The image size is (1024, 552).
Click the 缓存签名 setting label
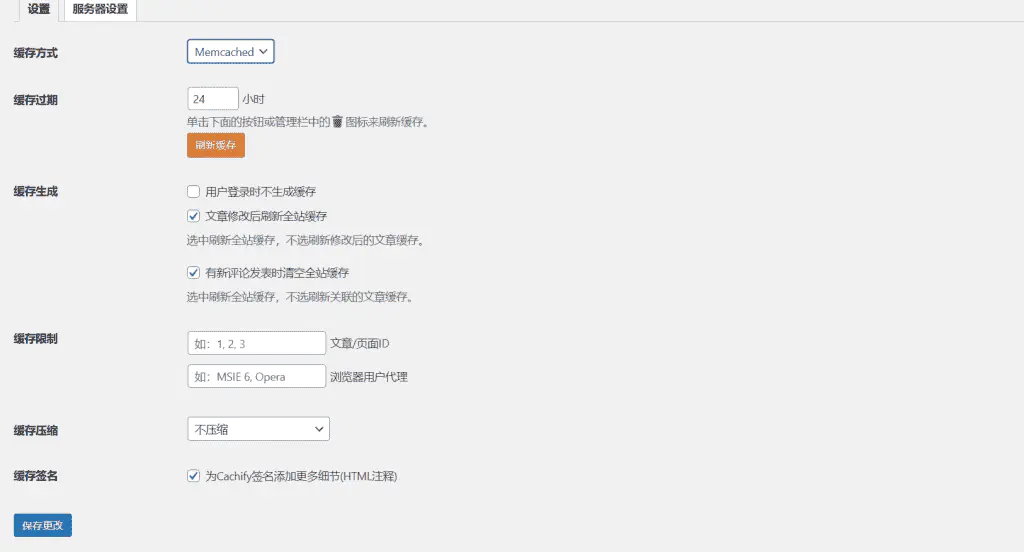(x=36, y=476)
